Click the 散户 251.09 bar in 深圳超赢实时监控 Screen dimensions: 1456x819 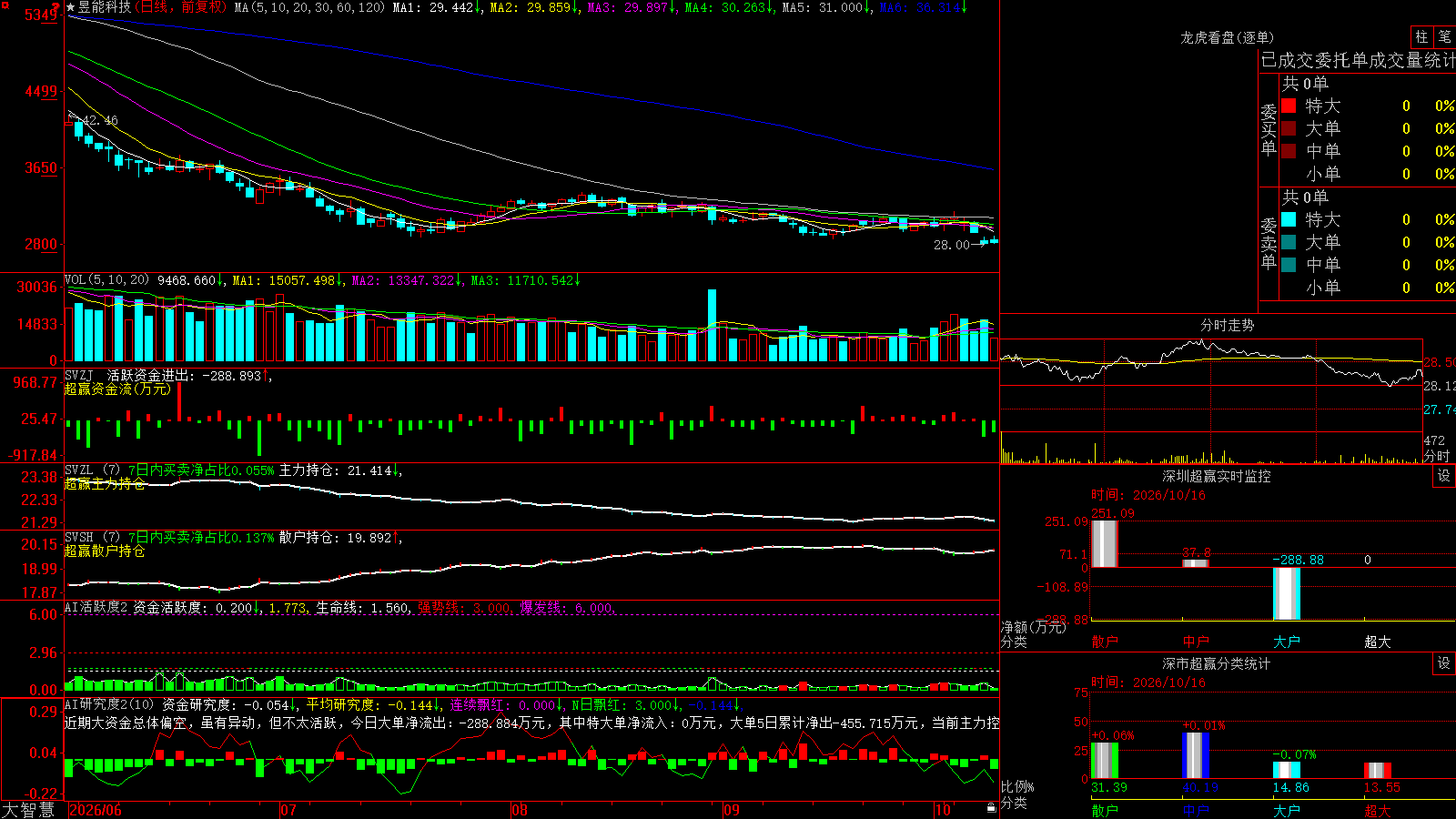click(x=1105, y=543)
